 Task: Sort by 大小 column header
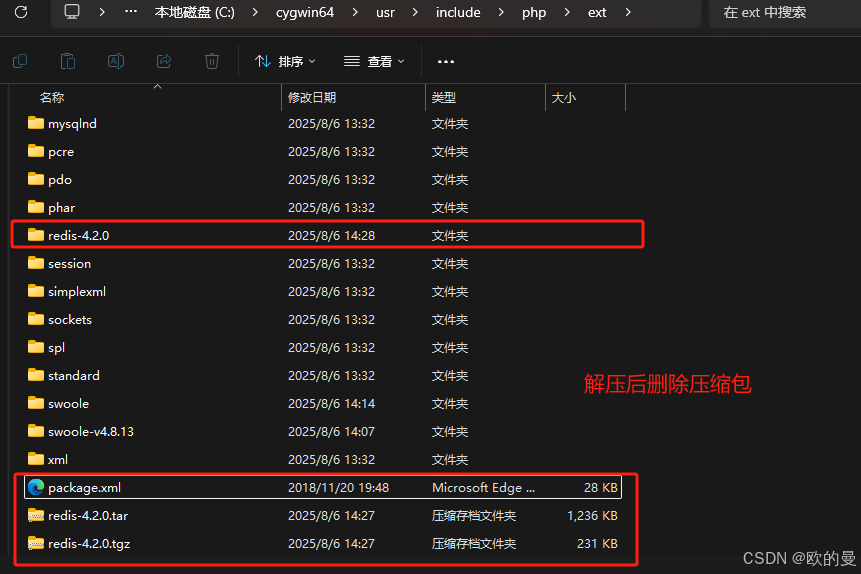(563, 98)
